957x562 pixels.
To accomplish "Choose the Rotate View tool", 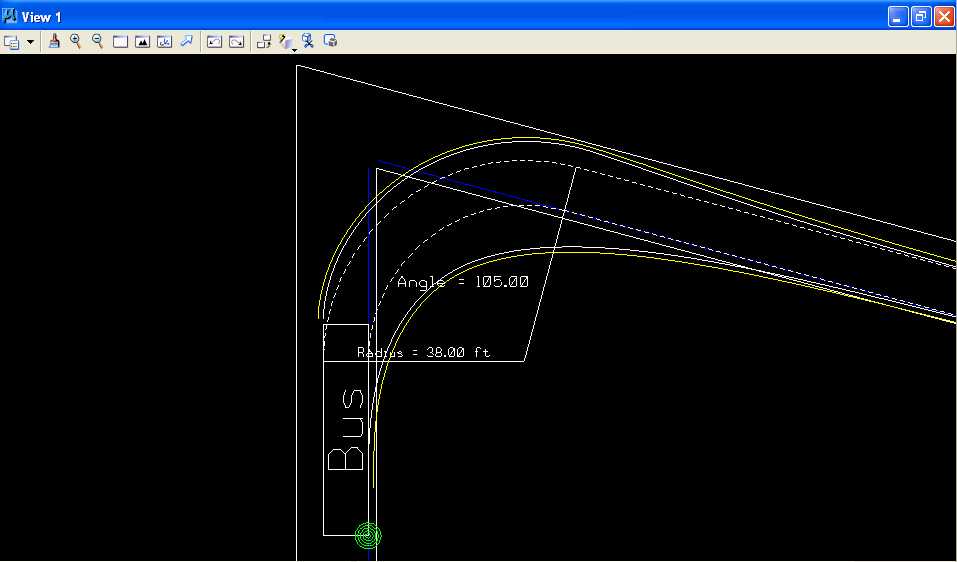I will click(164, 42).
